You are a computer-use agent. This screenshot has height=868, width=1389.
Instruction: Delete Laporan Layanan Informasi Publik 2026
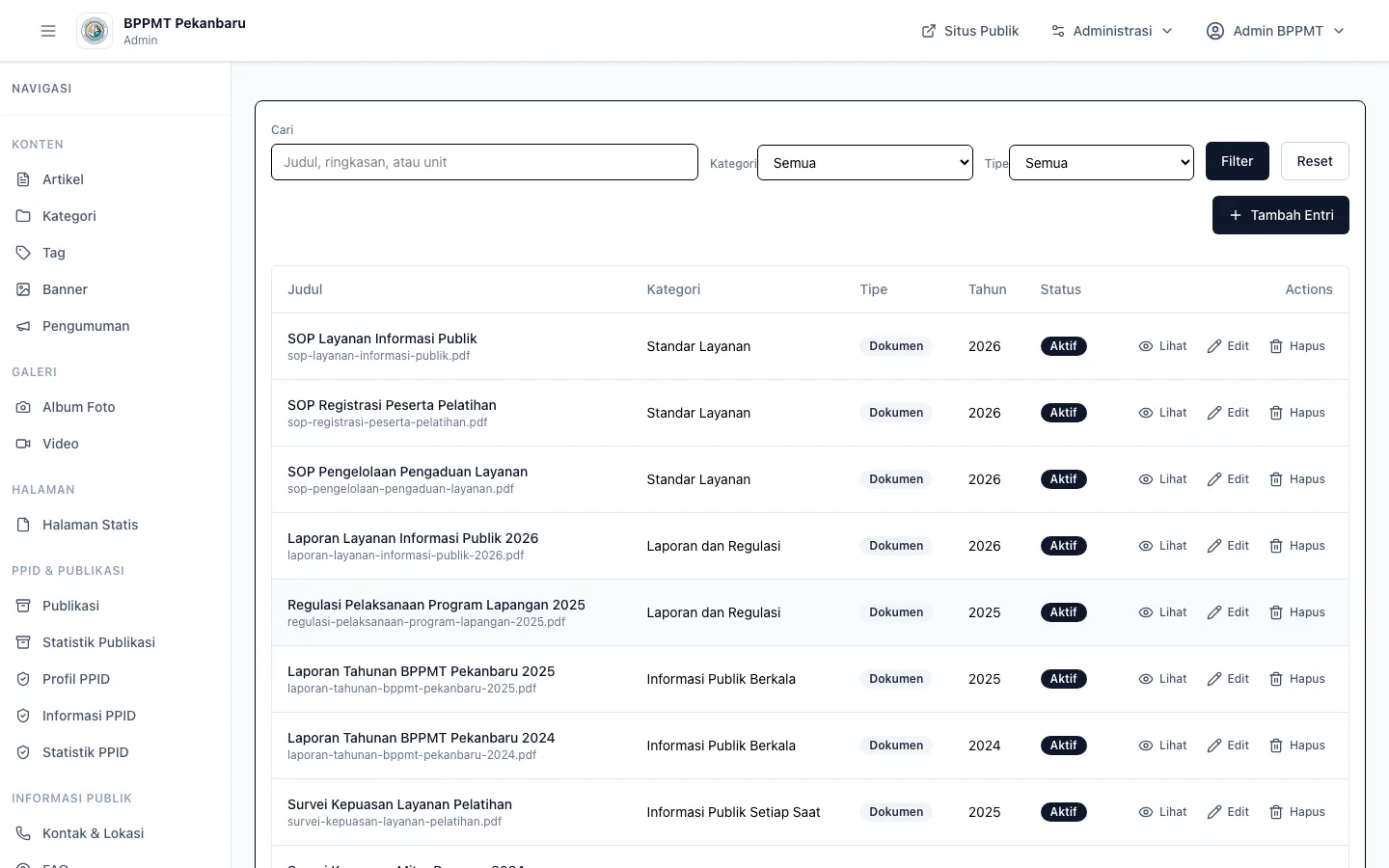(x=1297, y=546)
